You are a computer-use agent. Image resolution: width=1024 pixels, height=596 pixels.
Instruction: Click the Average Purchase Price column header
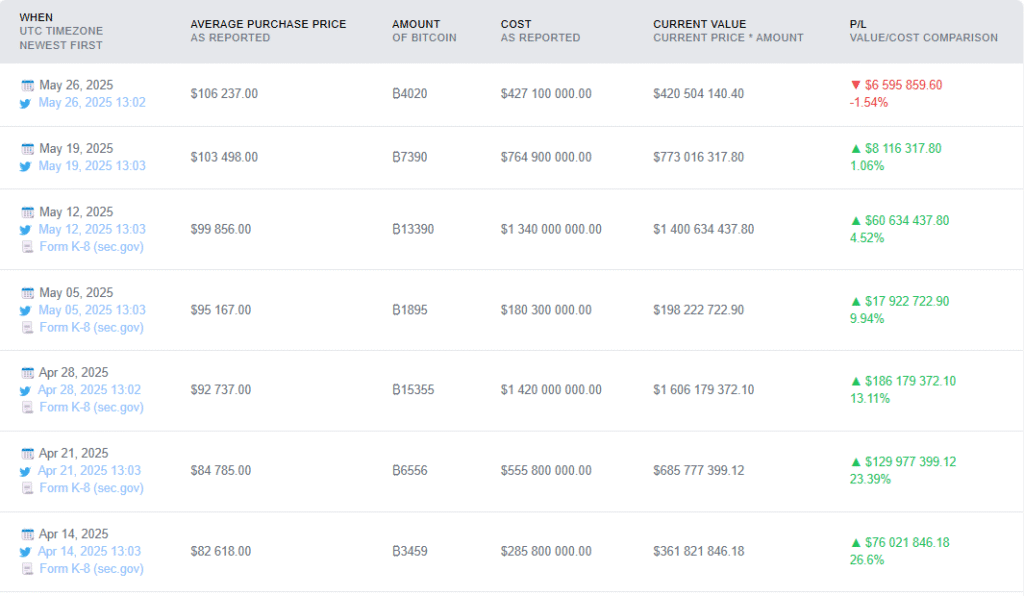[268, 24]
